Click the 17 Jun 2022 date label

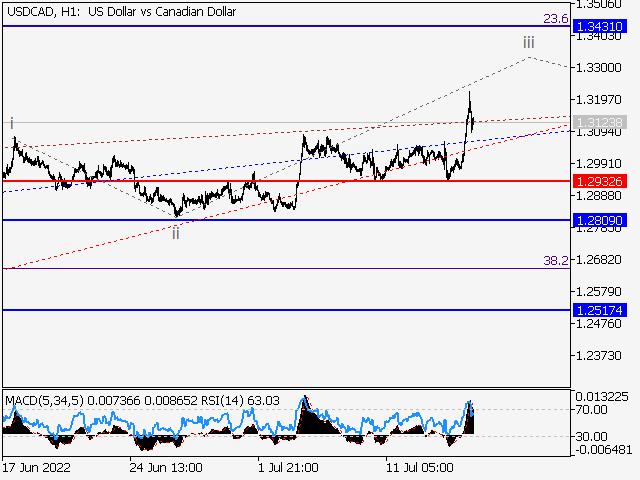(36, 467)
